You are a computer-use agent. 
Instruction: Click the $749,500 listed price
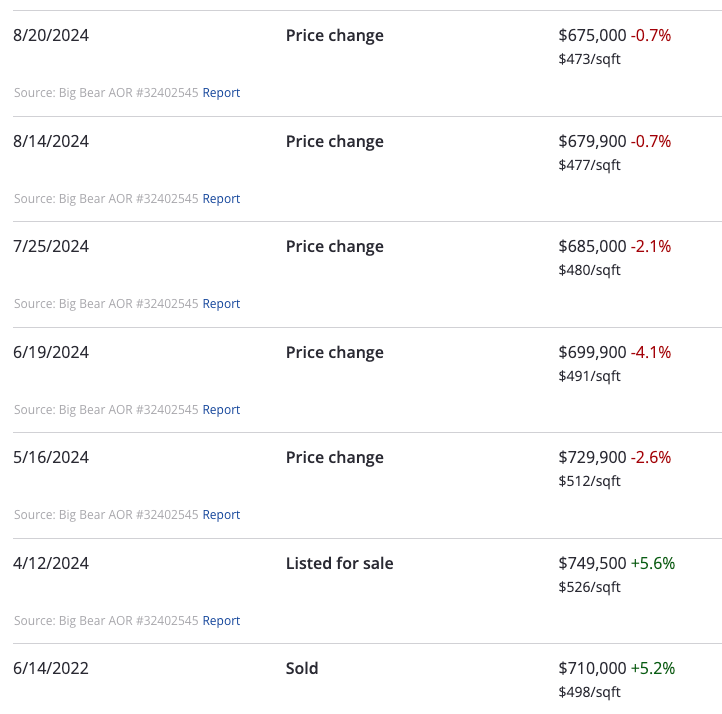tap(592, 564)
